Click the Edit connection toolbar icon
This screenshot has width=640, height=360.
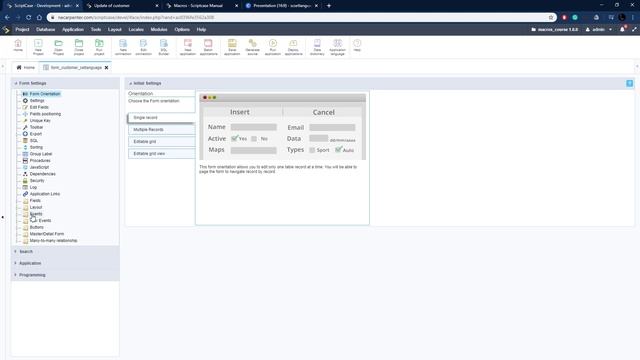[x=143, y=47]
